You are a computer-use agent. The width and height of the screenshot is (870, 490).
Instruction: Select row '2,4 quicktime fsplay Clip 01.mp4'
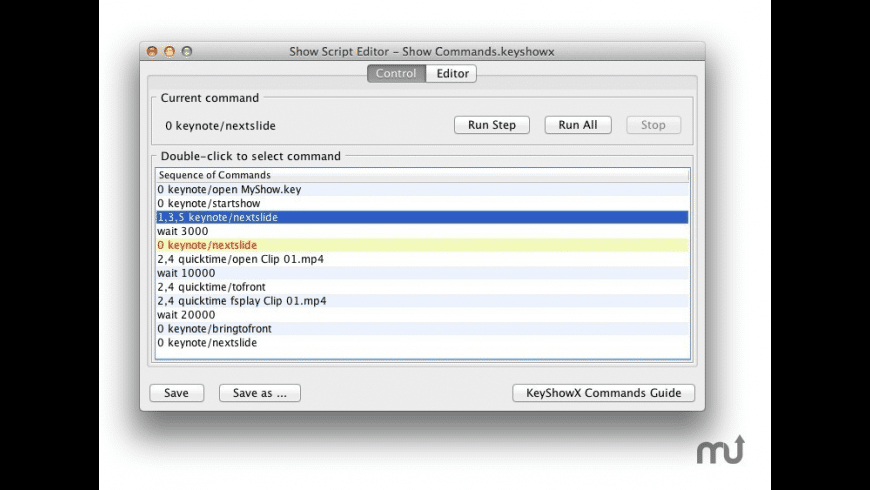pyautogui.click(x=422, y=300)
